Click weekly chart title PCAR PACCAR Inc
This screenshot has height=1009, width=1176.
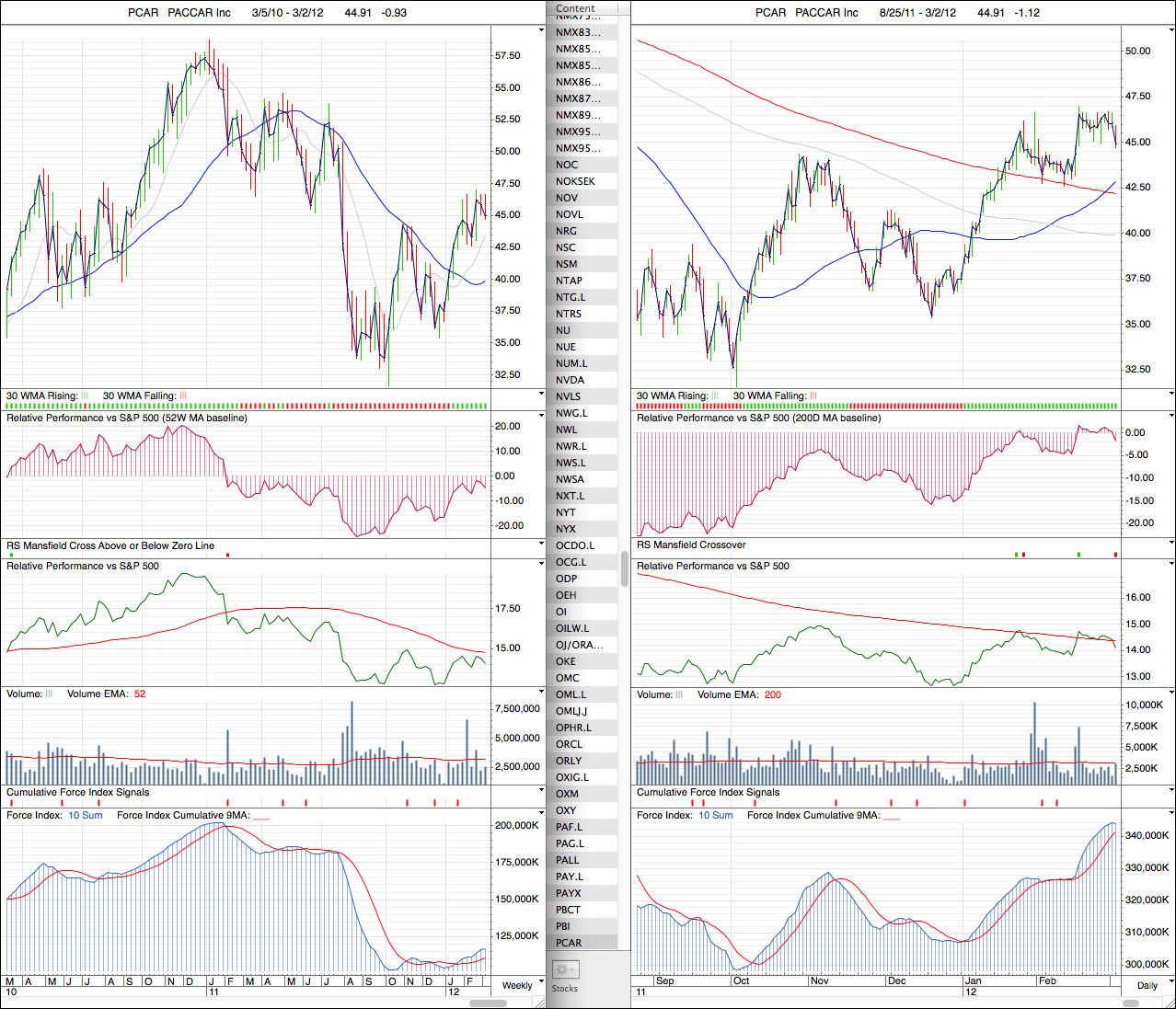179,13
